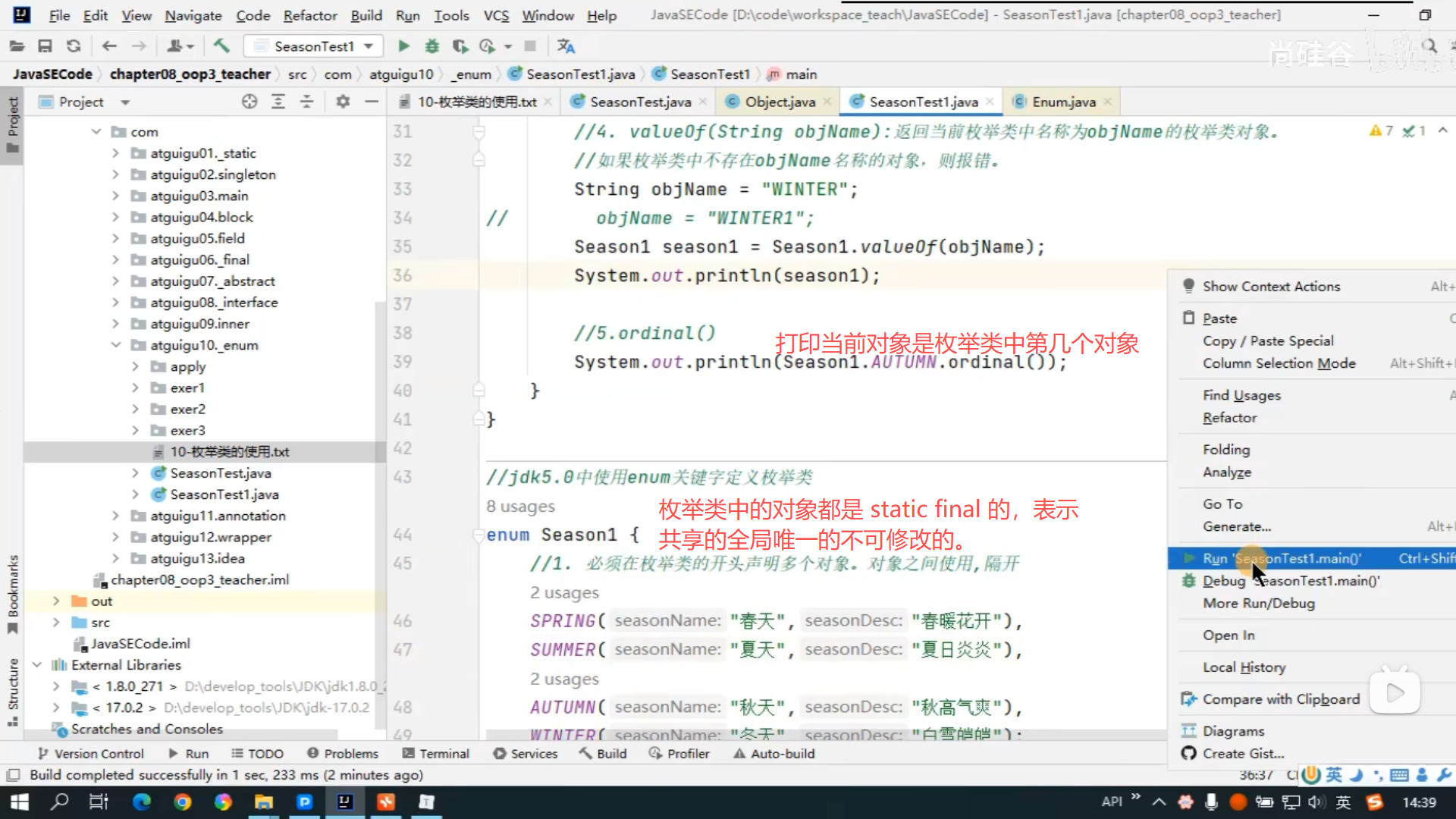
Task: Click the Build hammer icon
Action: (x=221, y=46)
